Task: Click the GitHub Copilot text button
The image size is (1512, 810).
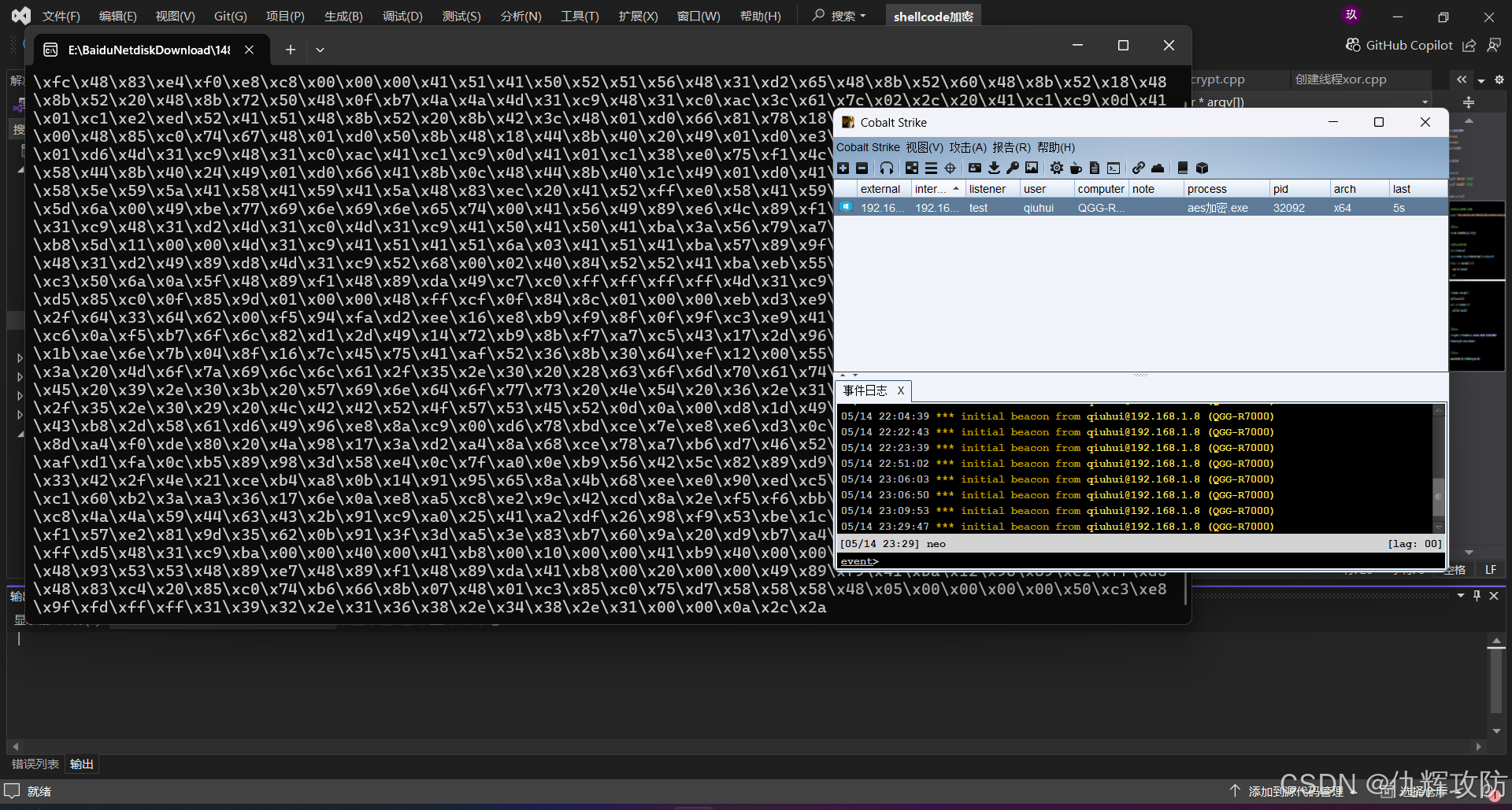Action: pos(1409,46)
